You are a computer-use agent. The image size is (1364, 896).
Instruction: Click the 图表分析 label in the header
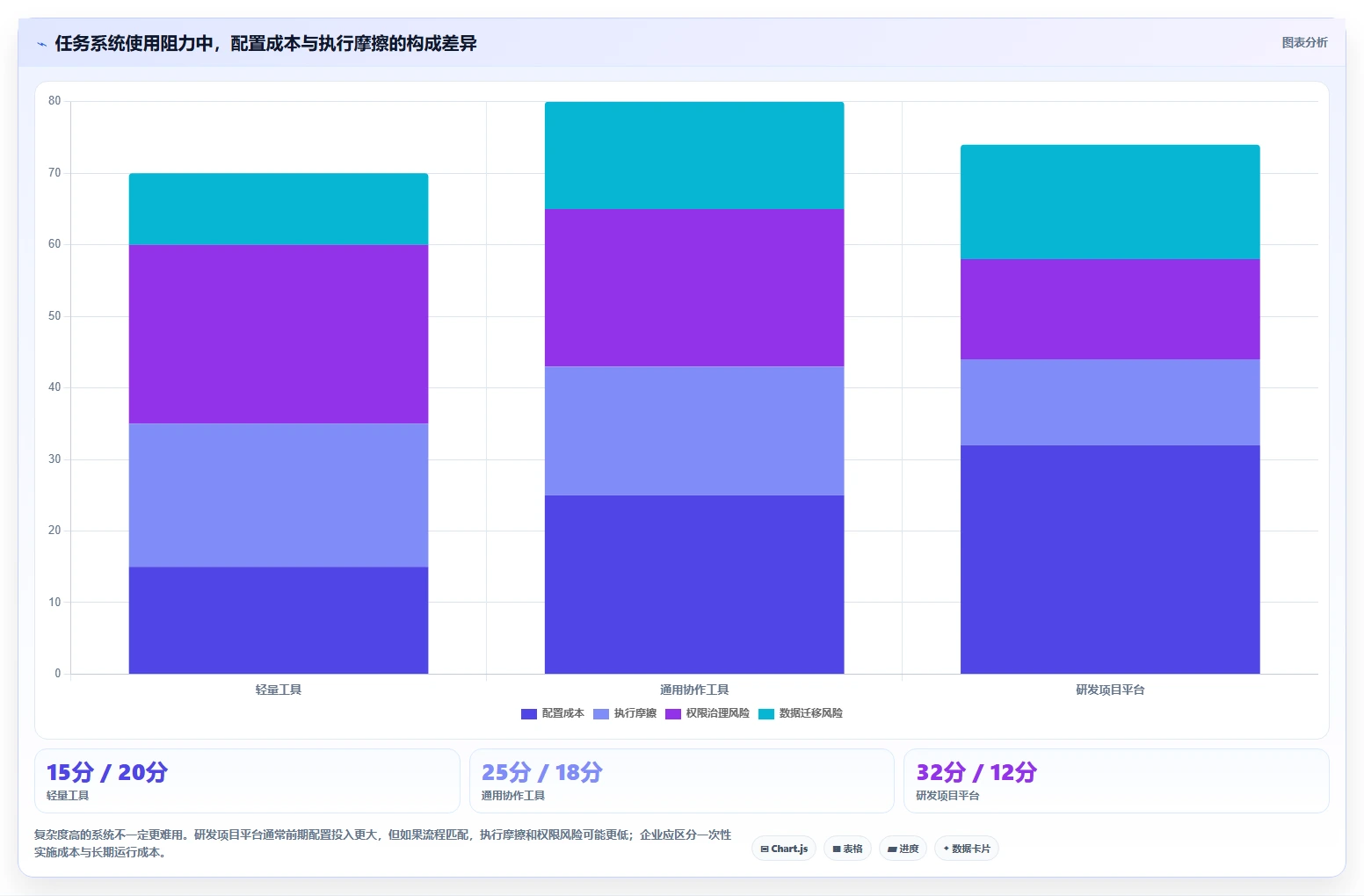tap(1304, 42)
